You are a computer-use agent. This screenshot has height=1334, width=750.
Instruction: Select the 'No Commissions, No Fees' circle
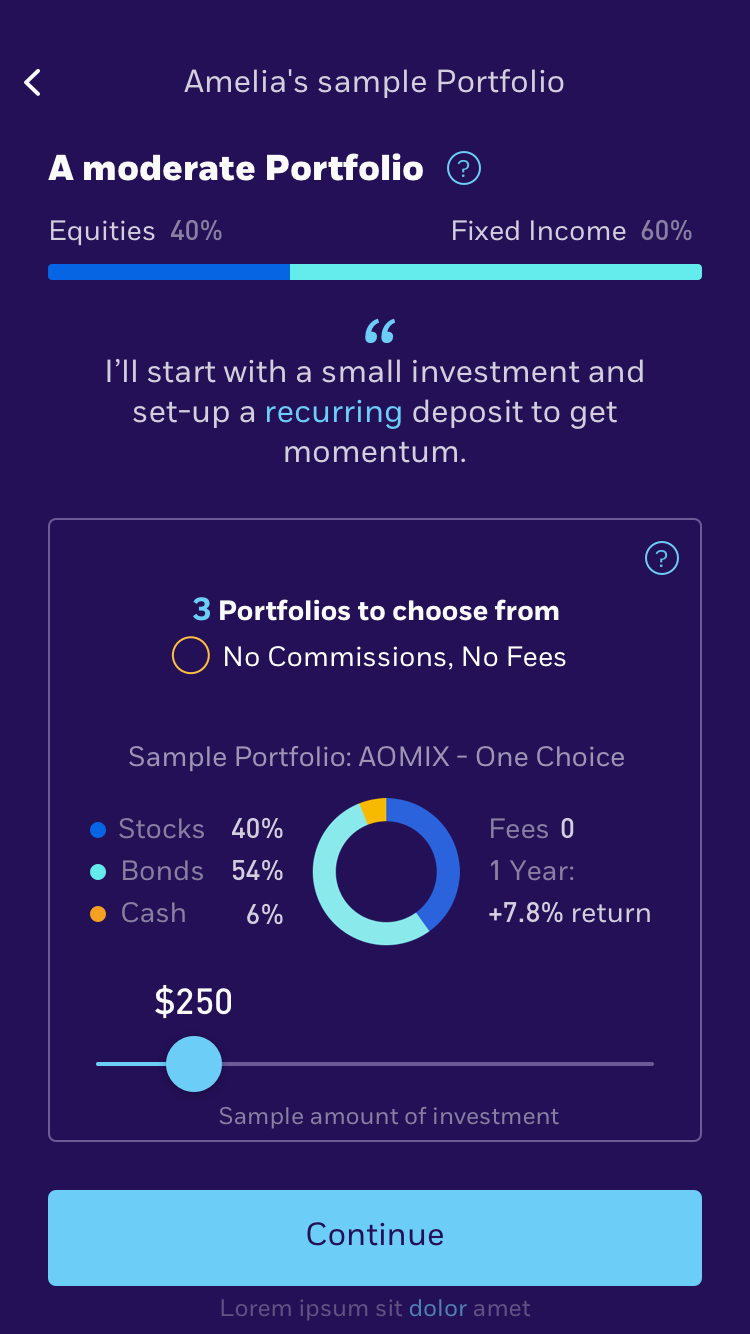[190, 655]
